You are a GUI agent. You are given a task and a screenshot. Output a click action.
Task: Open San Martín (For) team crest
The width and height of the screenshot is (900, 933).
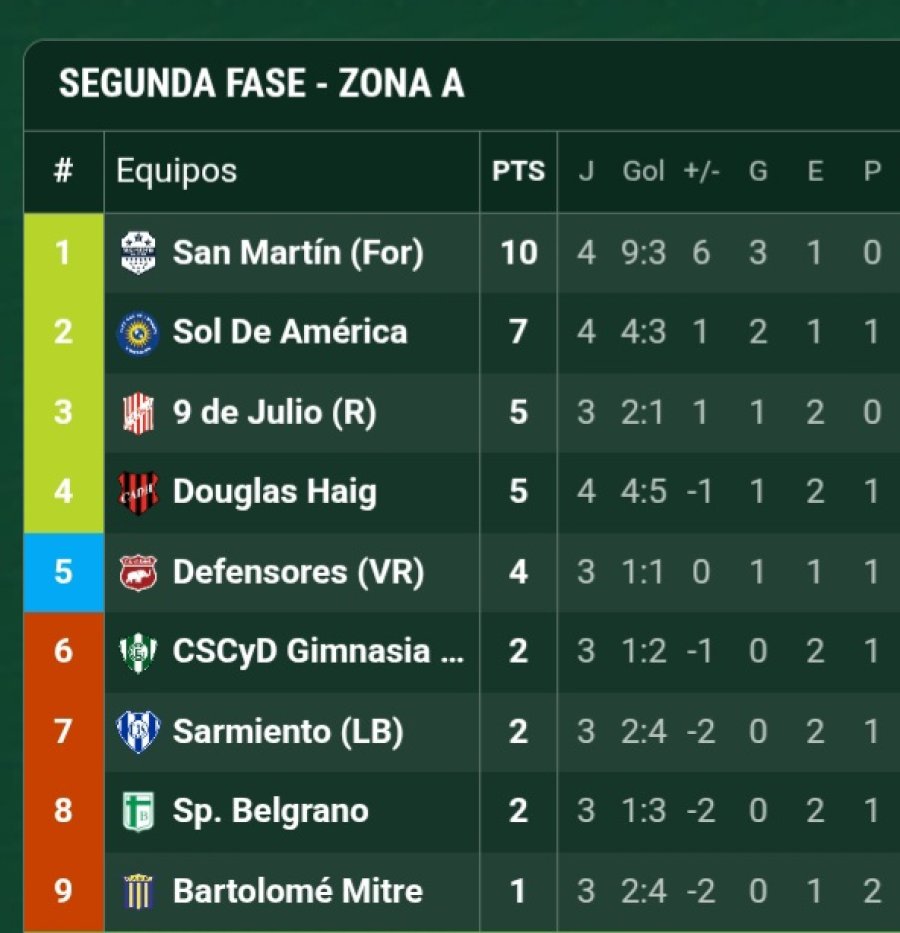(138, 253)
